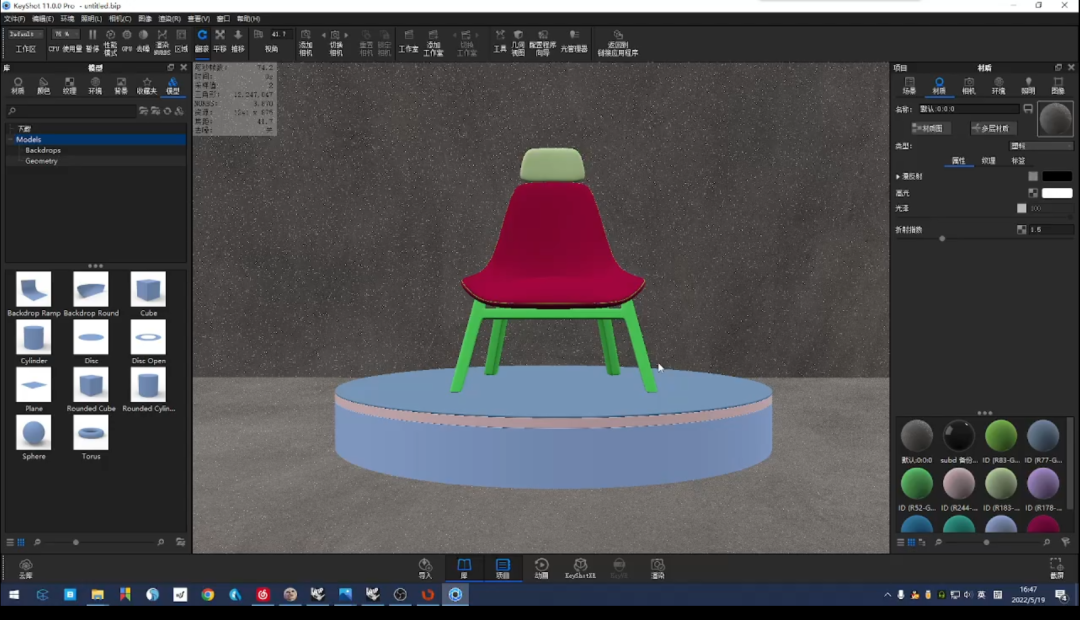Toggle the Project panel button in bottom toolbar
The image size is (1080, 620).
tap(503, 568)
